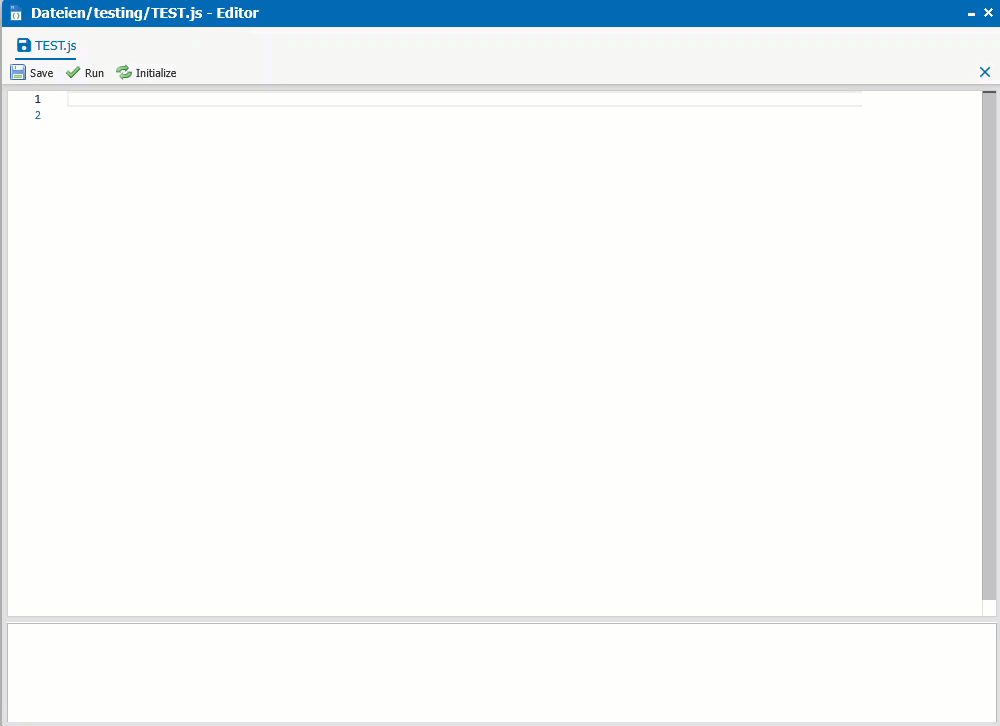Image resolution: width=1000 pixels, height=726 pixels.
Task: Click line number 1 in gutter
Action: click(38, 99)
